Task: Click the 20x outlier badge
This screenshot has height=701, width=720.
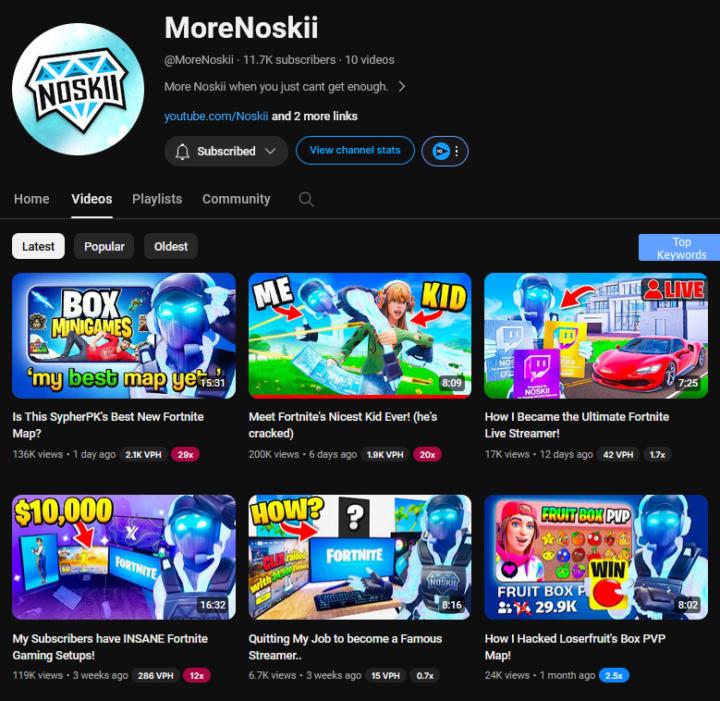Action: tap(427, 454)
